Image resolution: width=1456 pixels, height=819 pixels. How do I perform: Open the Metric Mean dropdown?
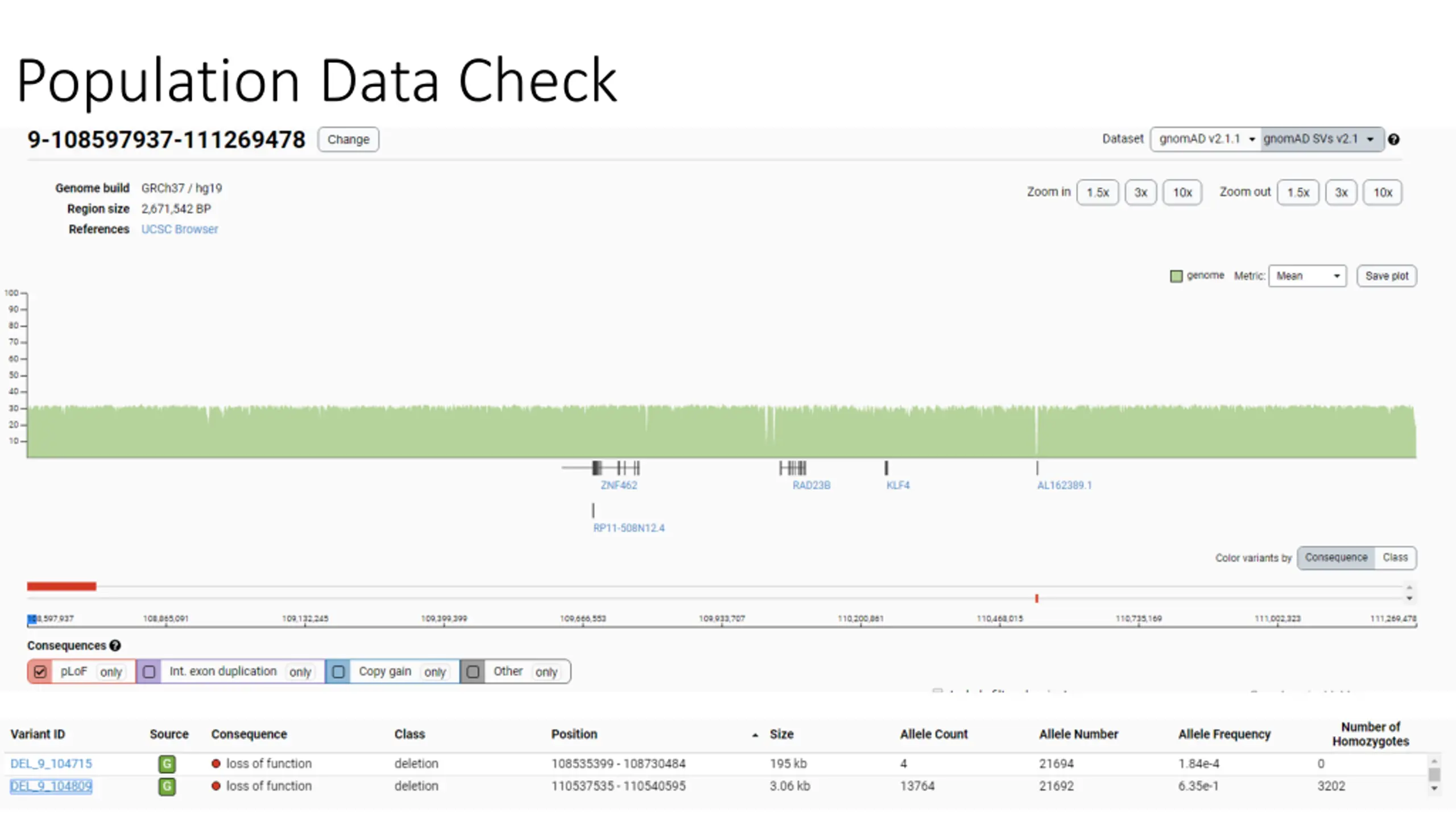coord(1307,276)
